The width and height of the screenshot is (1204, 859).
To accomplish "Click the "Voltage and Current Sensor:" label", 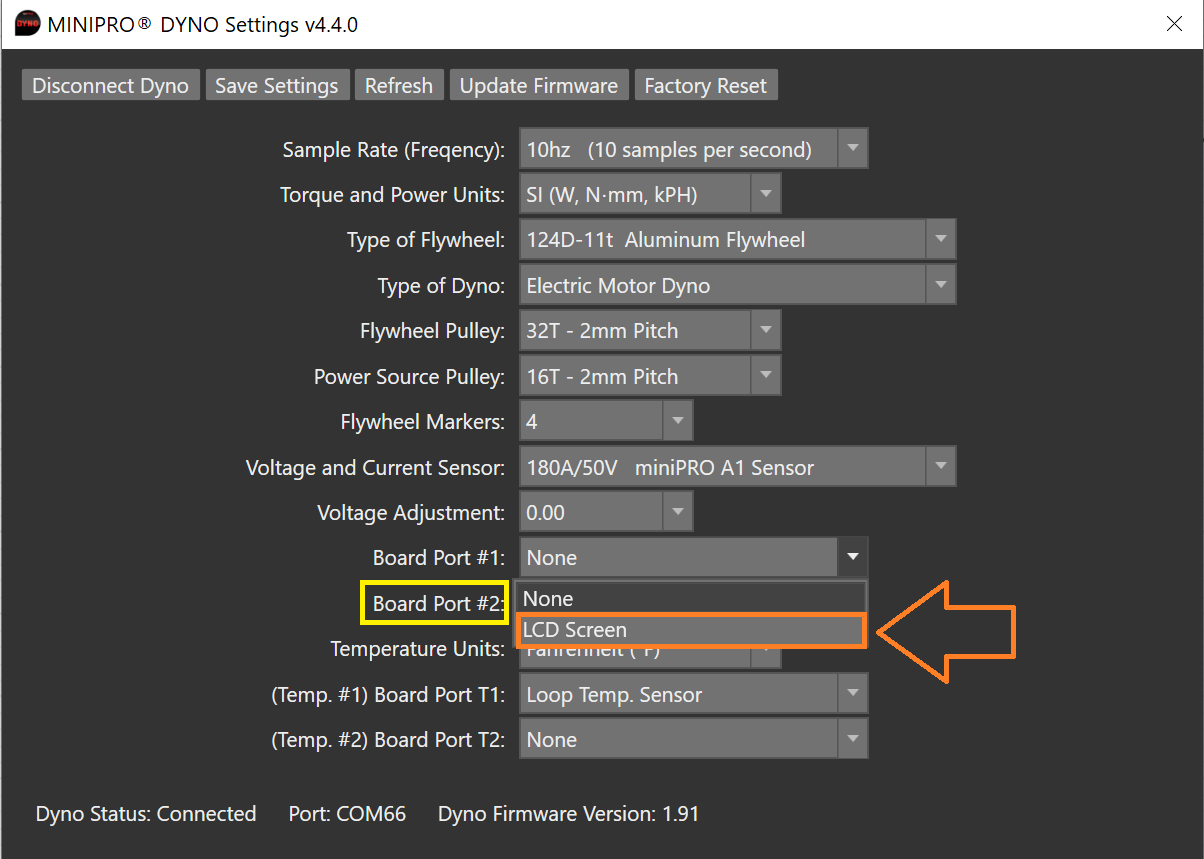I will (x=376, y=468).
